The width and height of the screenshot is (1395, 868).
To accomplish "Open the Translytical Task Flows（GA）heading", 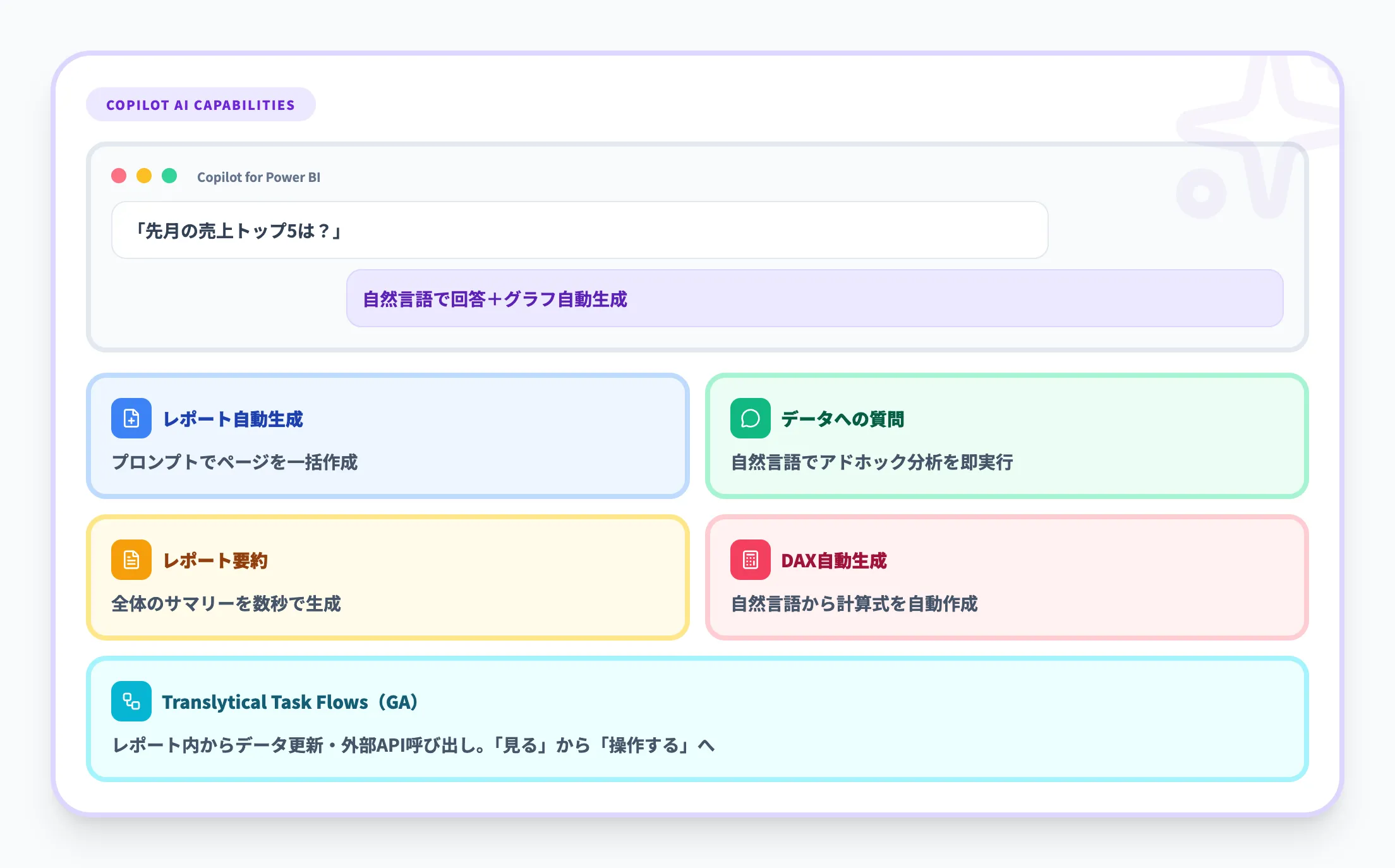I will tap(290, 702).
